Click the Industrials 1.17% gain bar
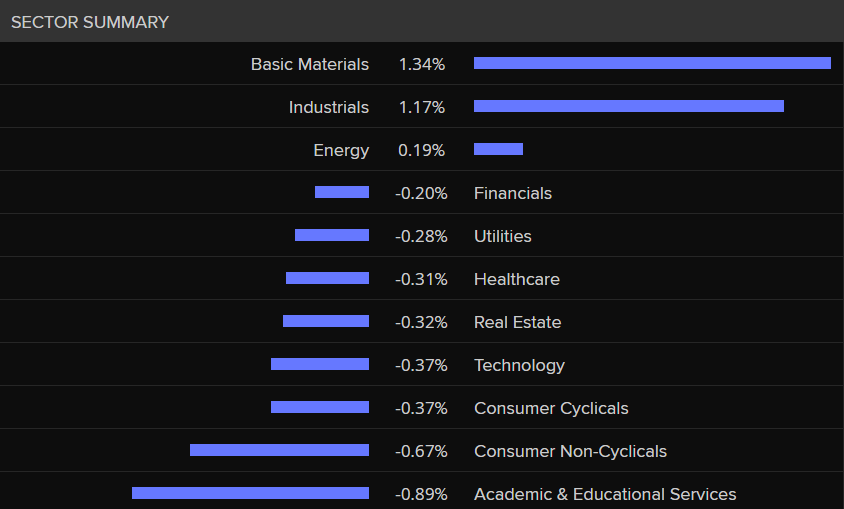844x509 pixels. click(628, 106)
